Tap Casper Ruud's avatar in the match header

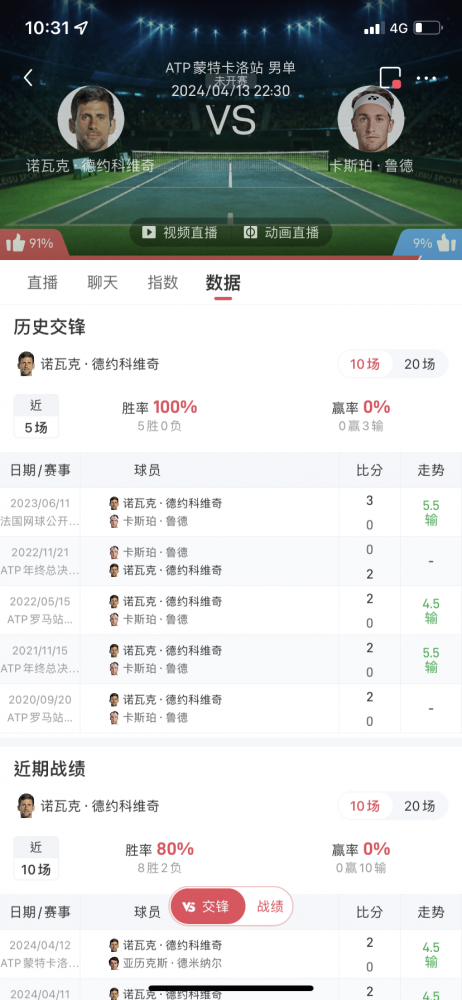coord(371,119)
